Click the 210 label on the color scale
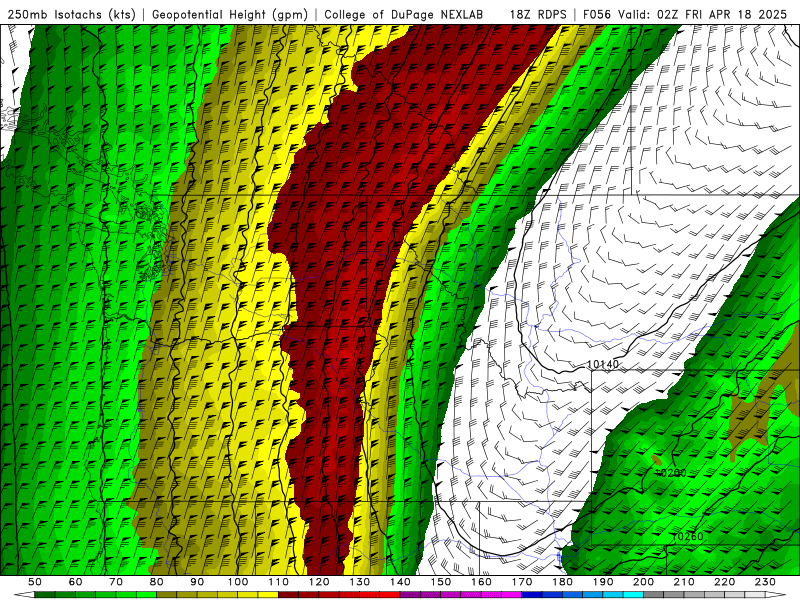 coord(684,582)
